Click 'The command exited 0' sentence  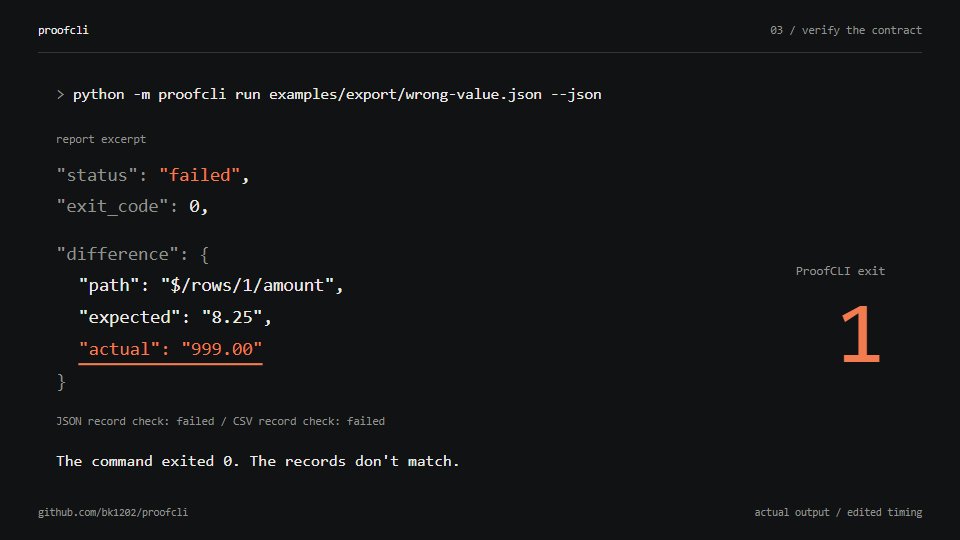click(258, 461)
